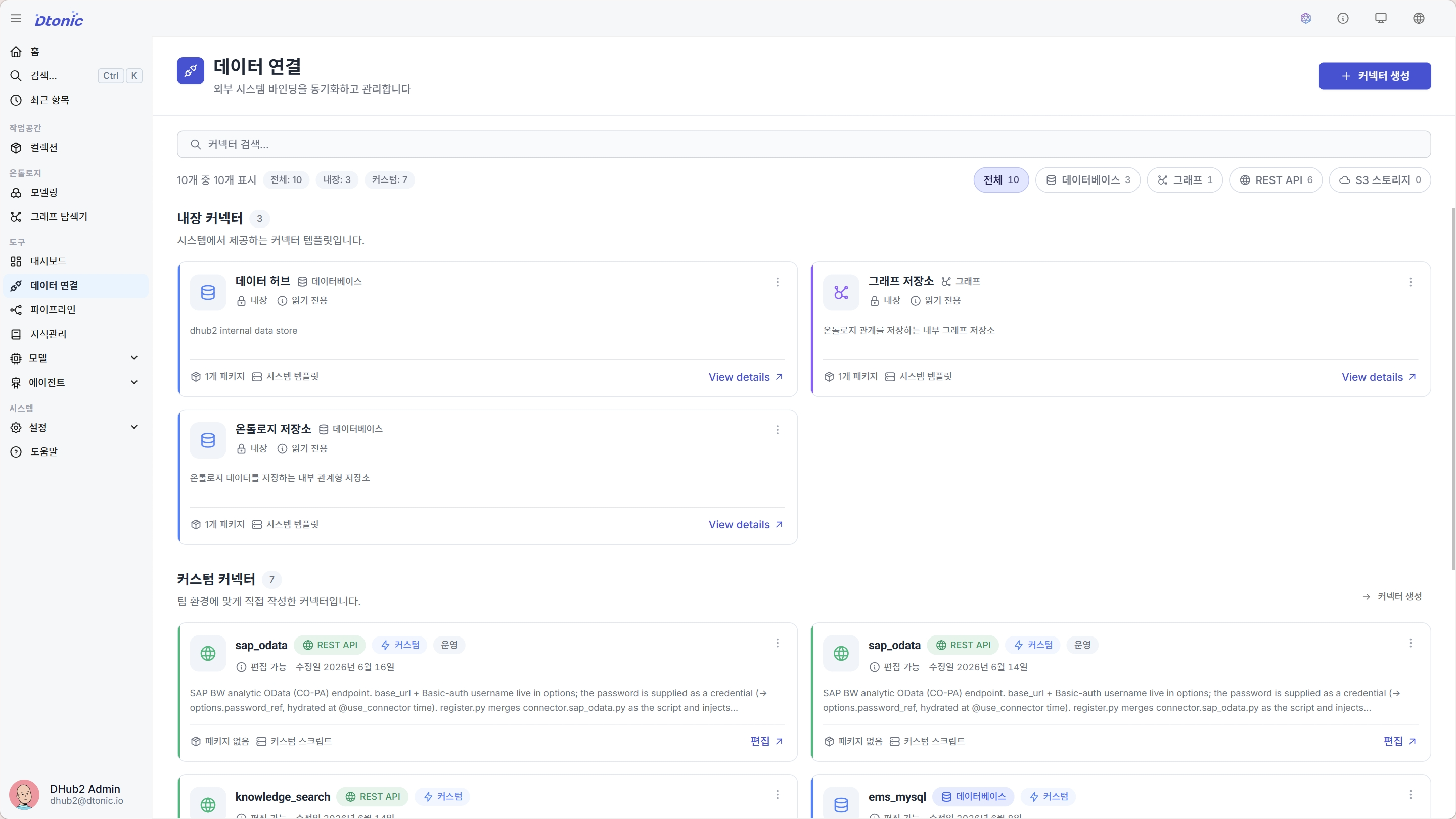This screenshot has width=1456, height=819.
Task: Click the 읽기 전용 label on 데이터 허브 card
Action: [x=302, y=301]
